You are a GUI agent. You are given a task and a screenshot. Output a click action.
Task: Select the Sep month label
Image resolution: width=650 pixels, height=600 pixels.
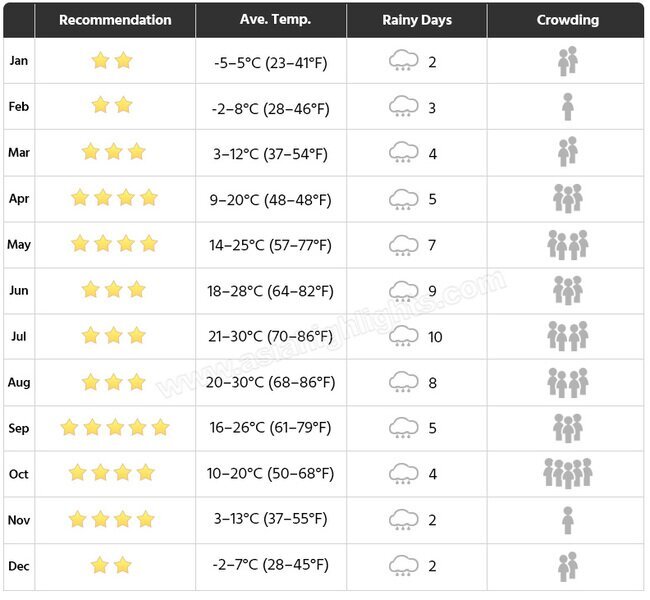tap(19, 428)
